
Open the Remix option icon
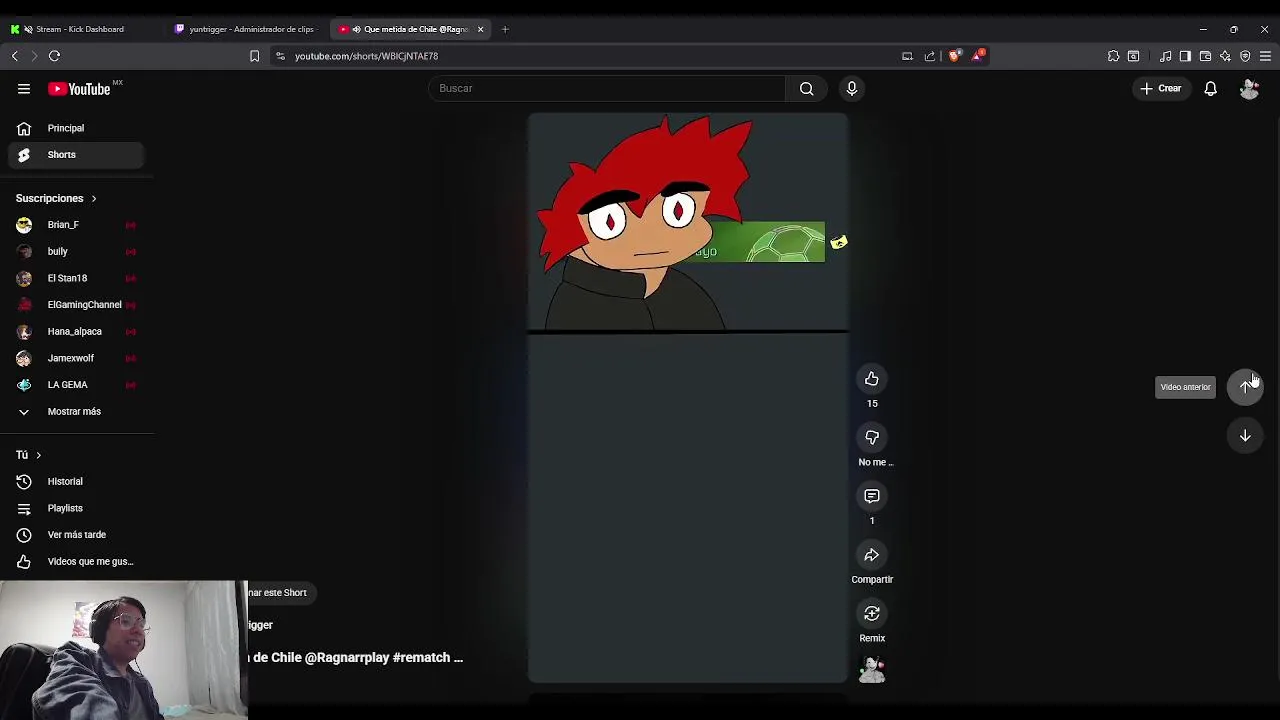point(872,614)
